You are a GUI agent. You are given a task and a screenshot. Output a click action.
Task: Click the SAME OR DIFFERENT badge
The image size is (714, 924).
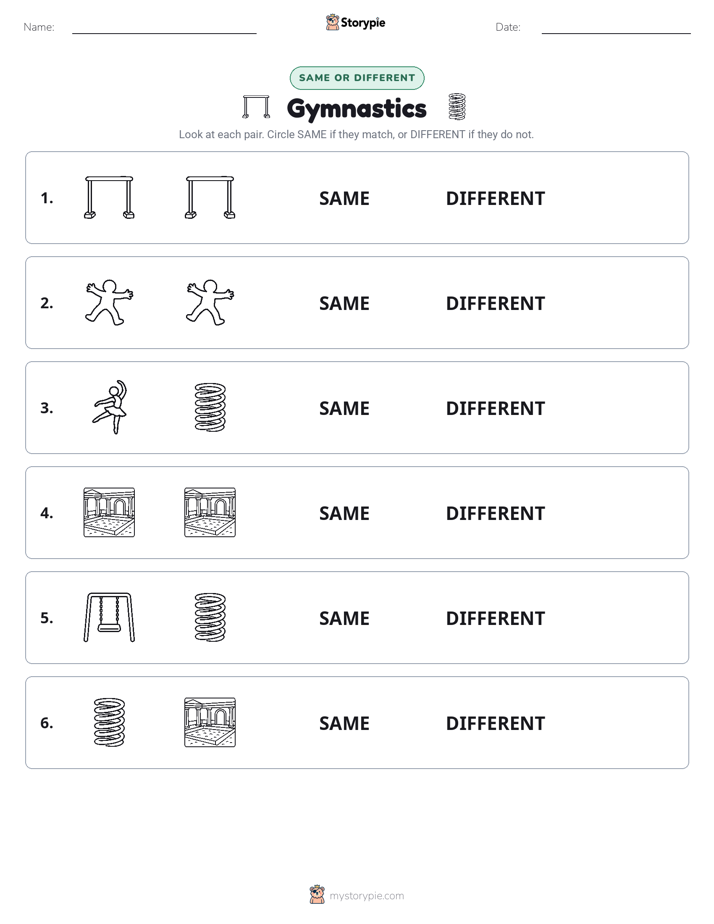click(x=357, y=78)
